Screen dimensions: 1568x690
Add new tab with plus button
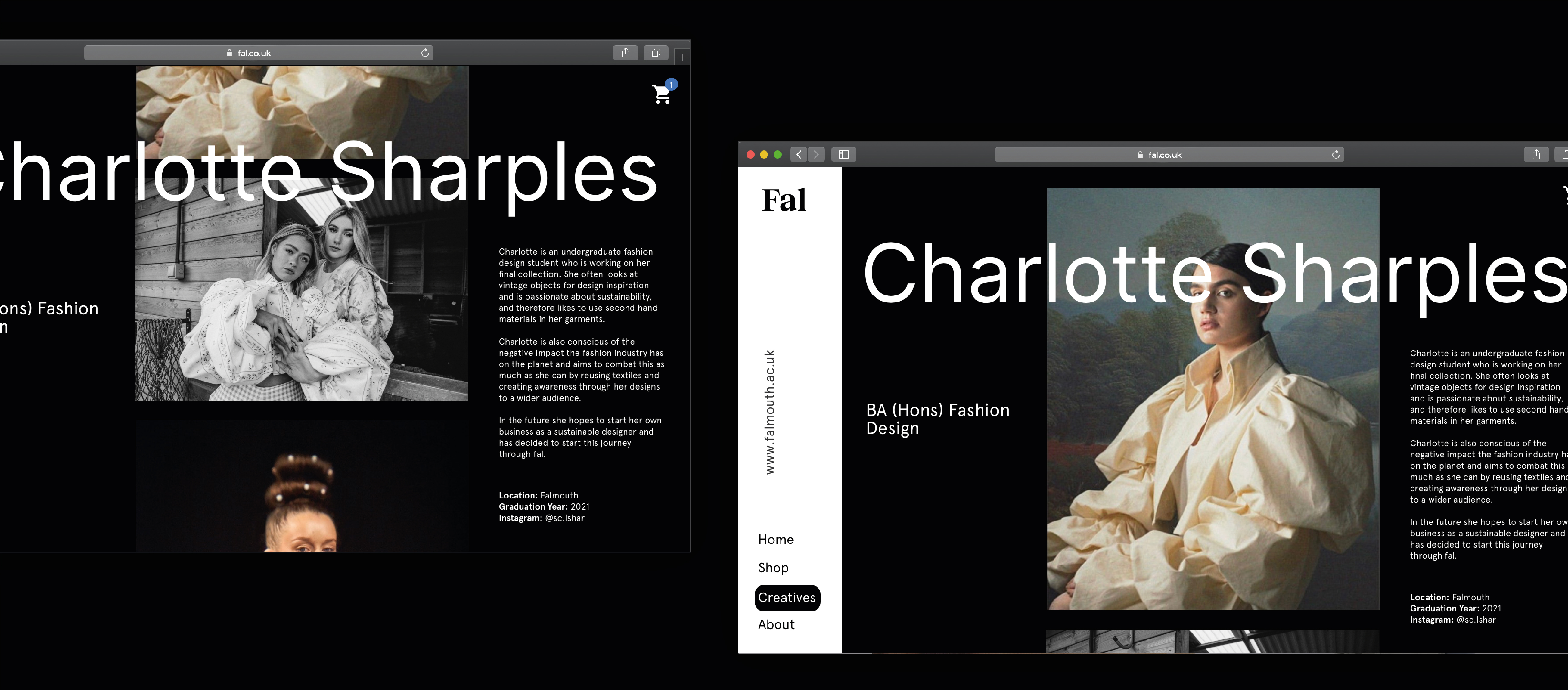tap(682, 57)
